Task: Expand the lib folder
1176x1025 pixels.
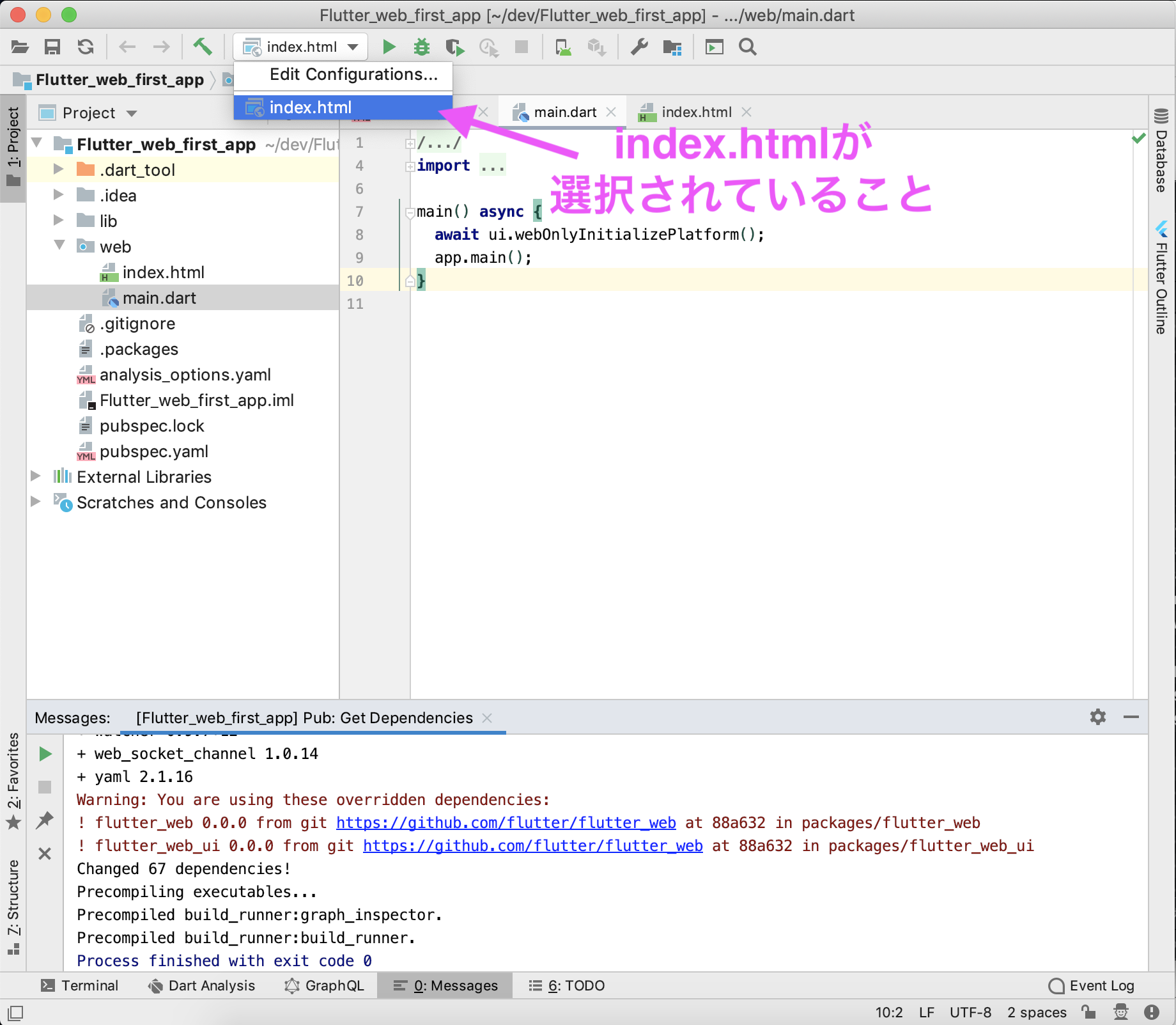Action: point(59,220)
